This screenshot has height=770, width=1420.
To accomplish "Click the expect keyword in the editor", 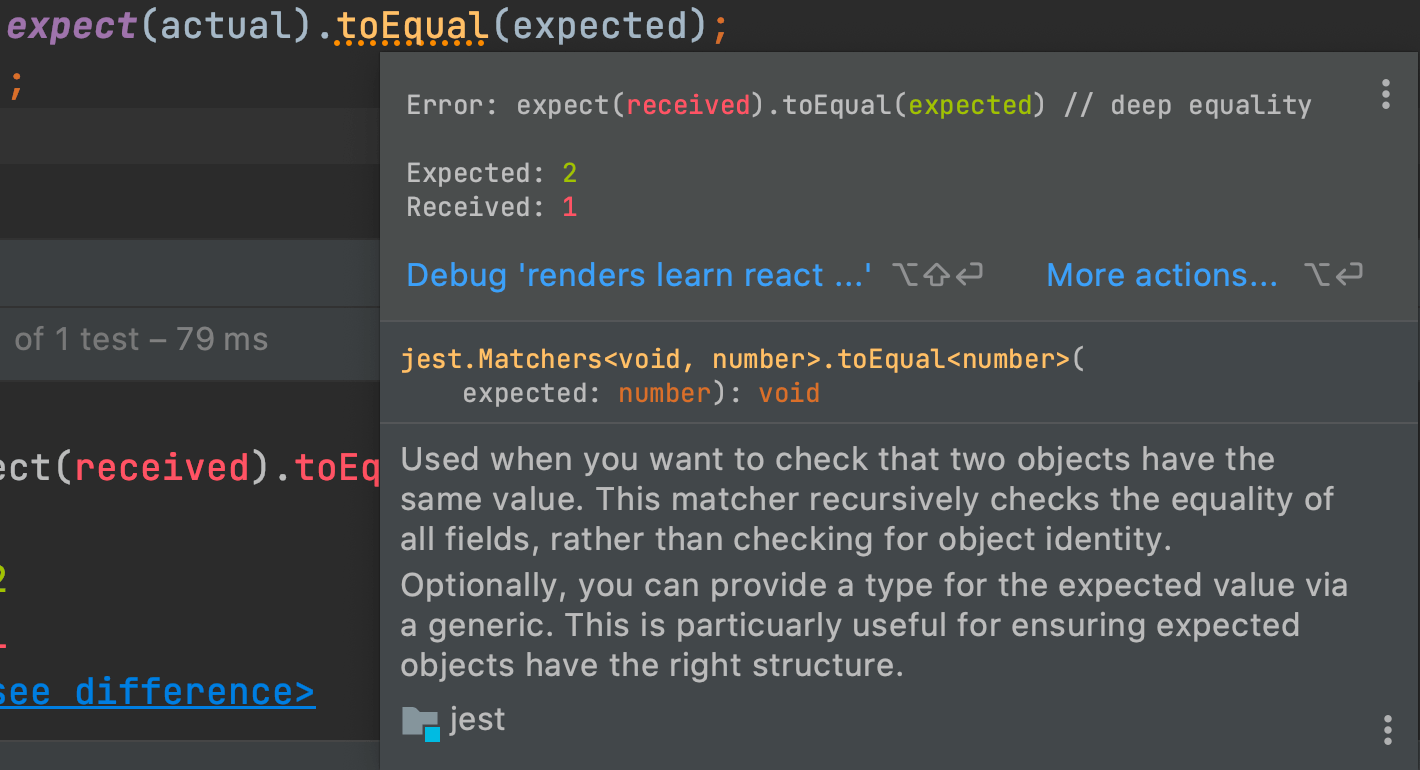I will 74,27.
